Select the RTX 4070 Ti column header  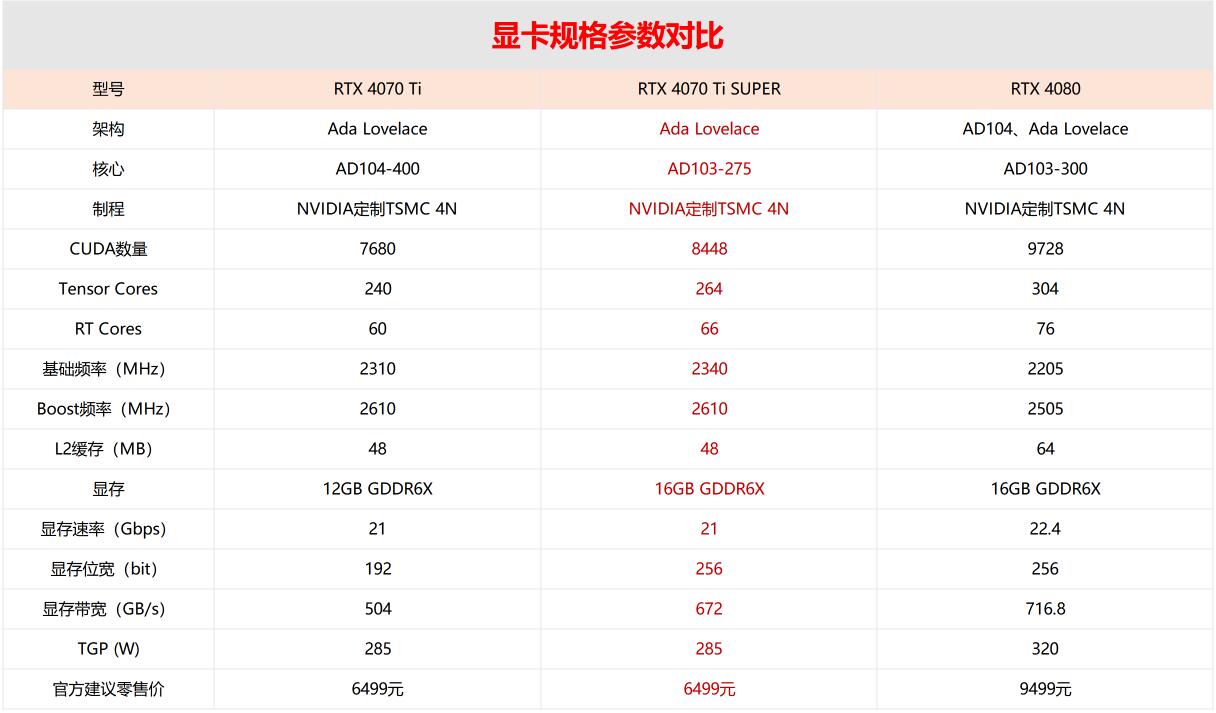point(376,89)
